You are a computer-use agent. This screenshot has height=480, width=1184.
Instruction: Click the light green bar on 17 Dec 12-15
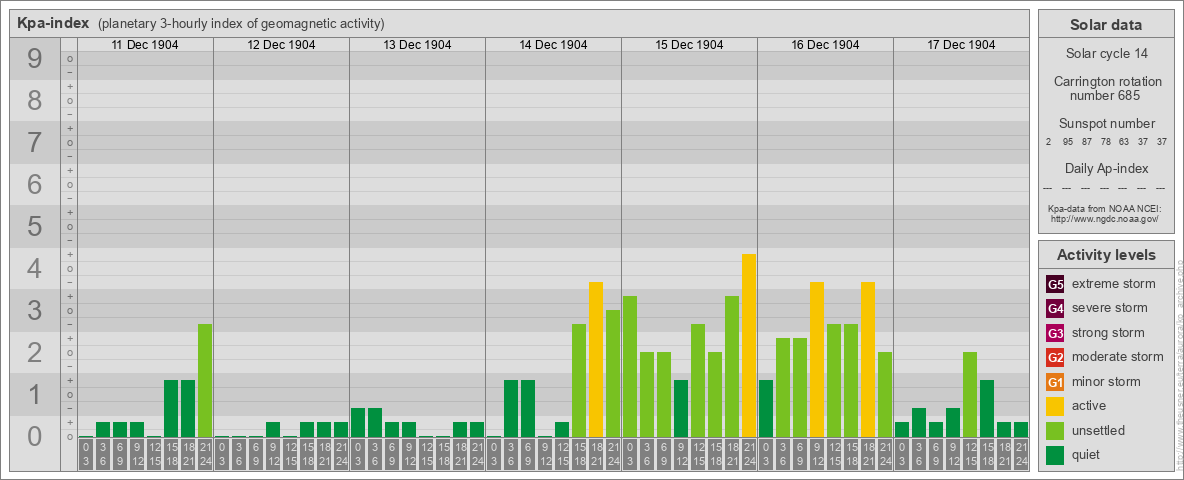click(970, 395)
